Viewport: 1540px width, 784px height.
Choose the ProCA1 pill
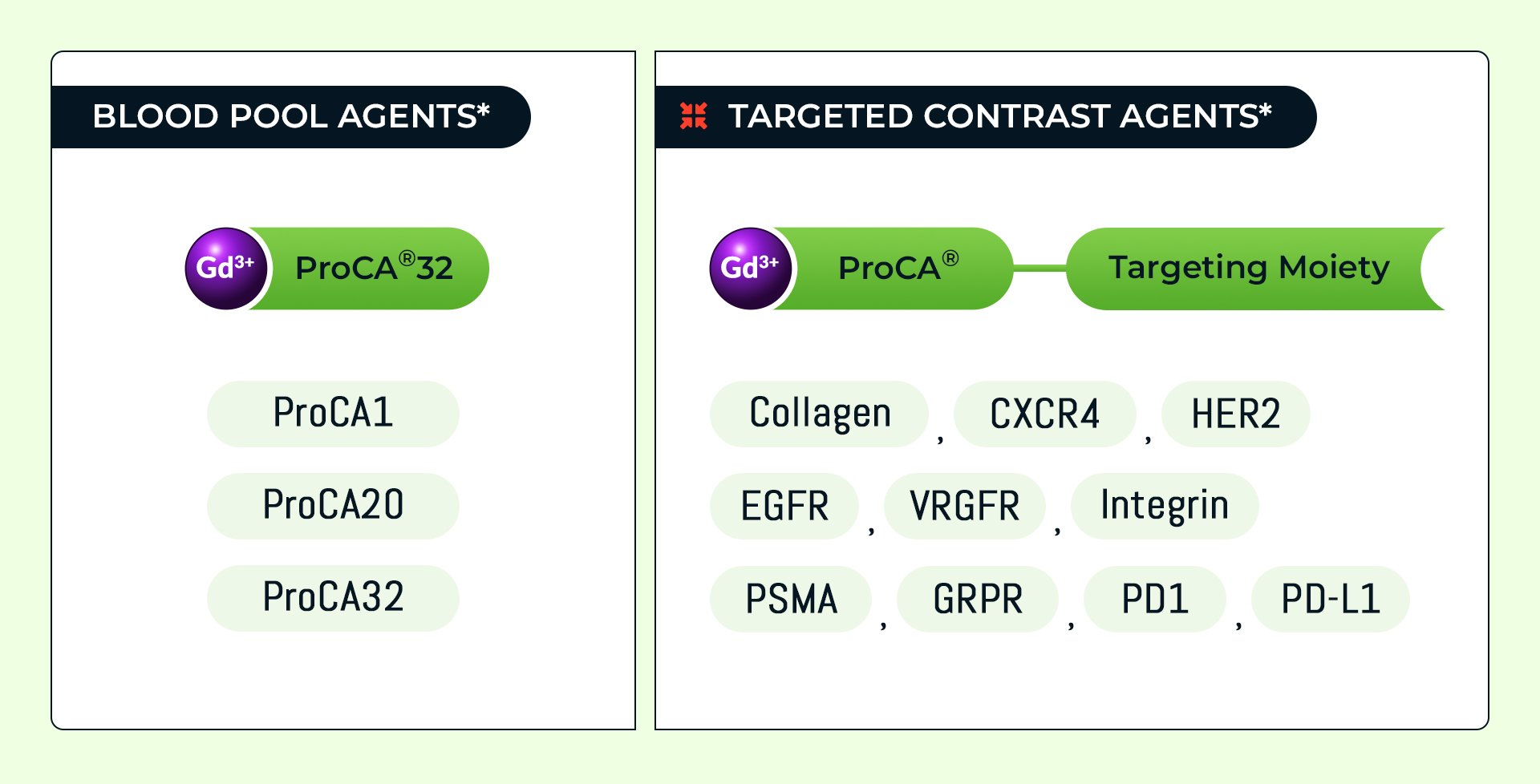tap(333, 414)
